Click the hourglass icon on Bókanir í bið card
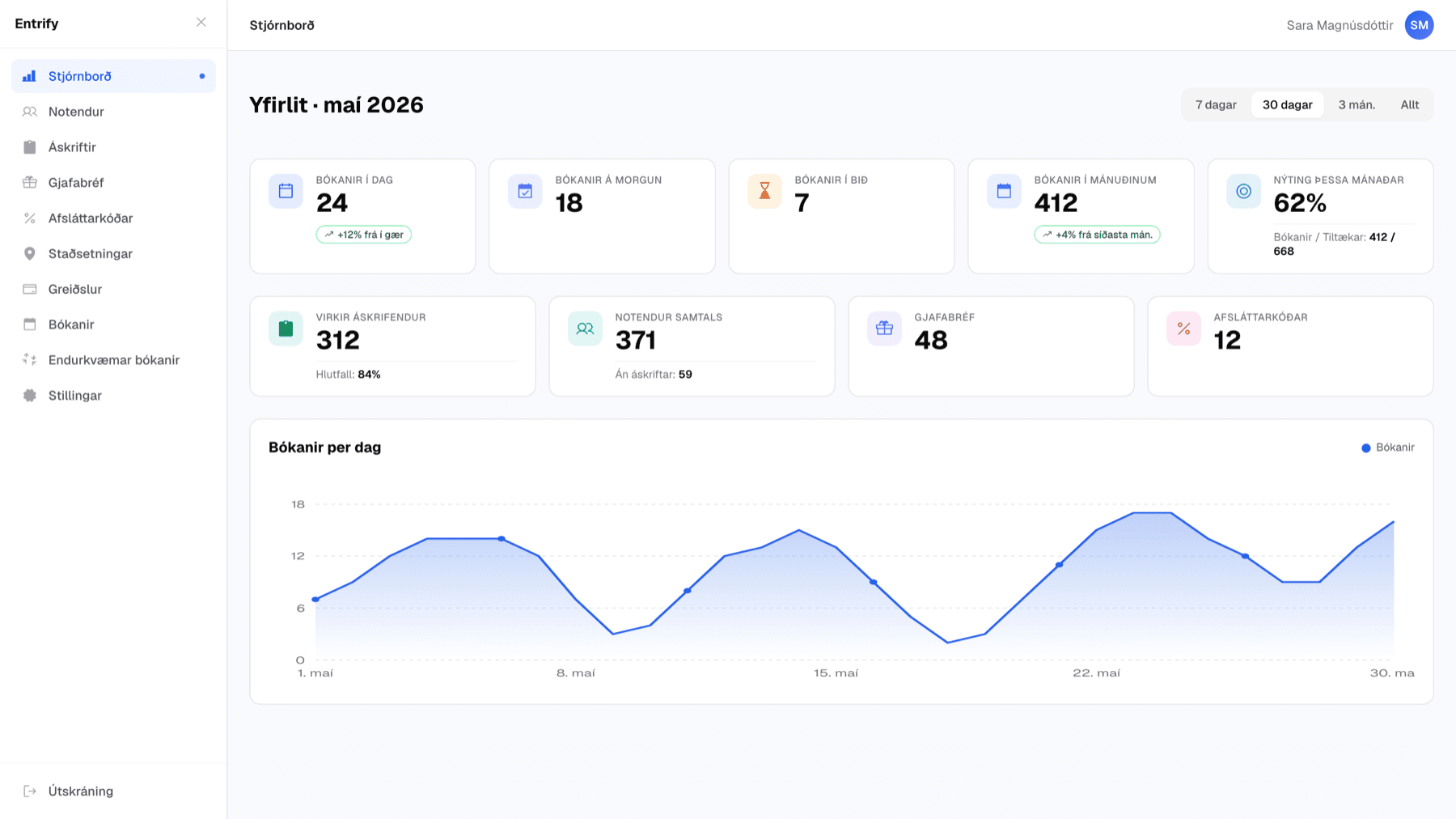 [764, 191]
